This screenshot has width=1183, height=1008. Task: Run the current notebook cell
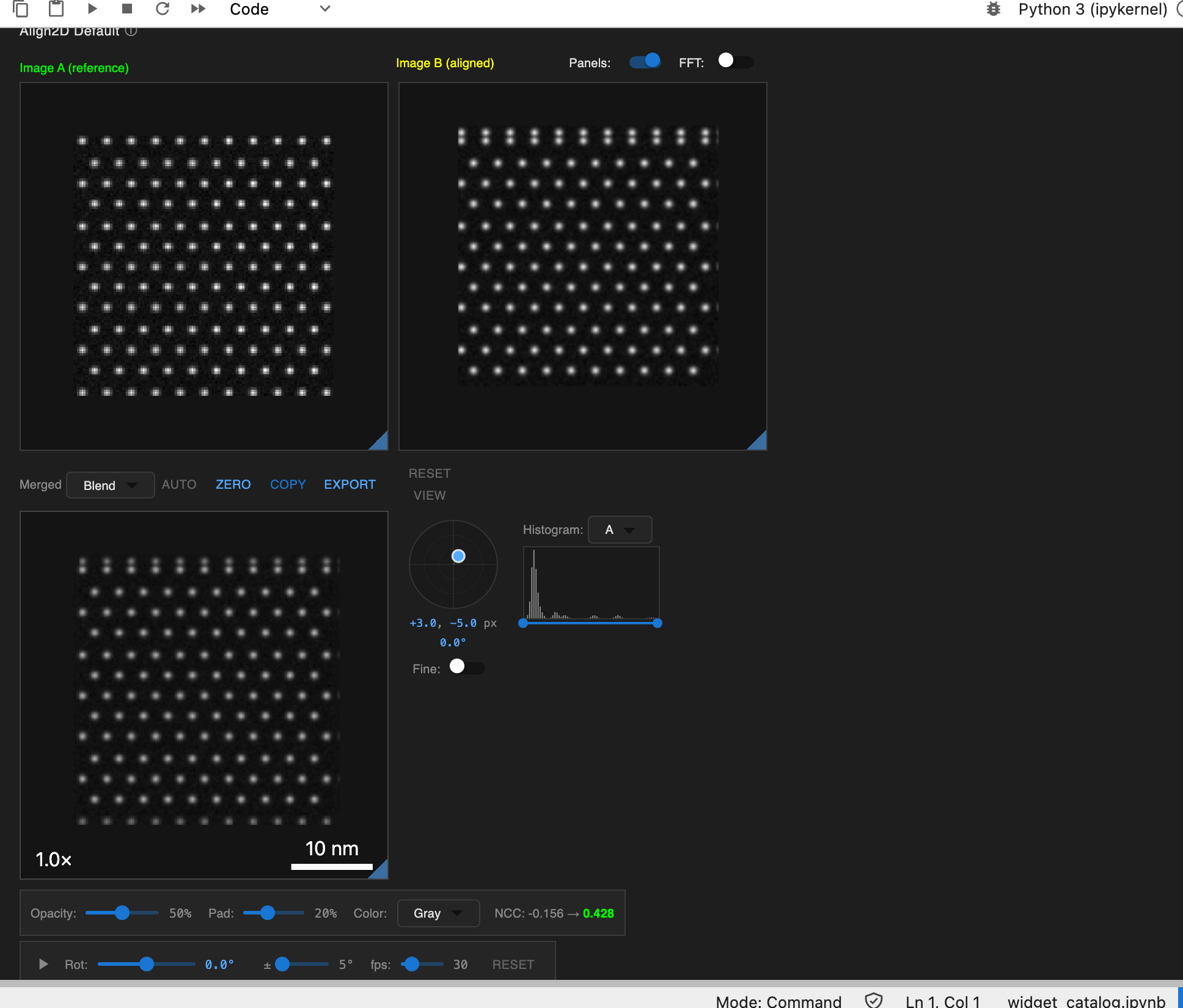(92, 9)
